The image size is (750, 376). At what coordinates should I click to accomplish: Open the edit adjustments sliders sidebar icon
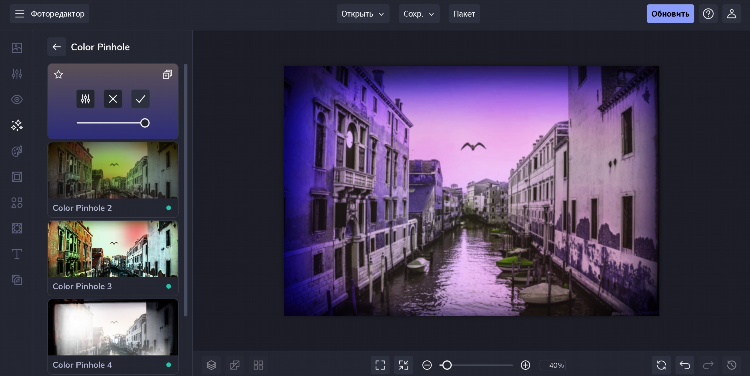point(17,74)
